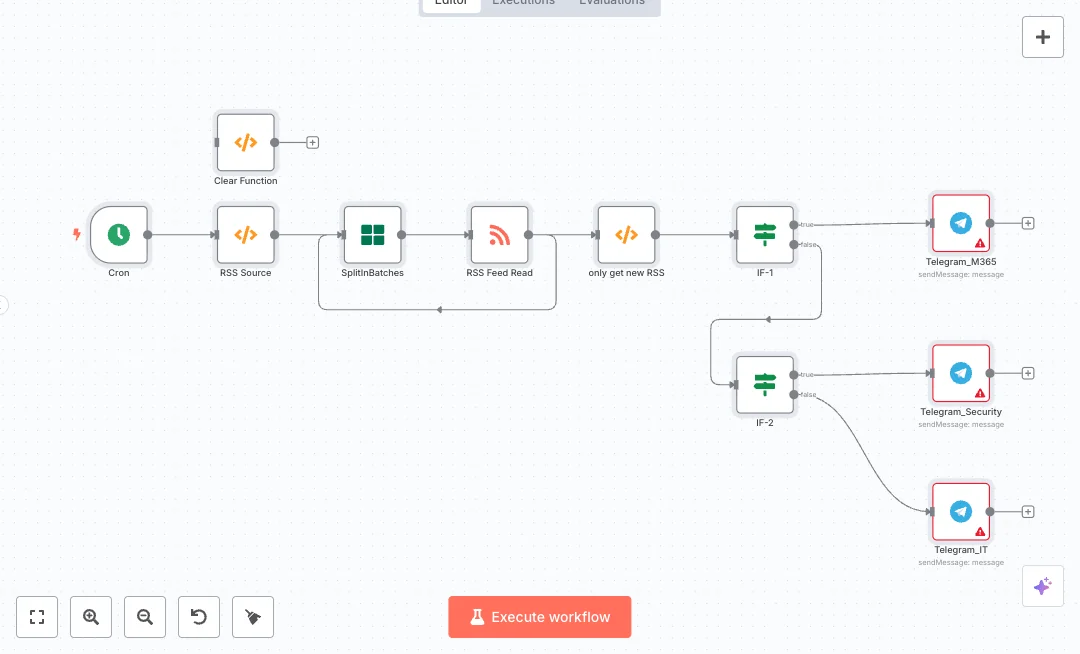Click the Telegram_IT node
The height and width of the screenshot is (654, 1080).
coord(960,512)
